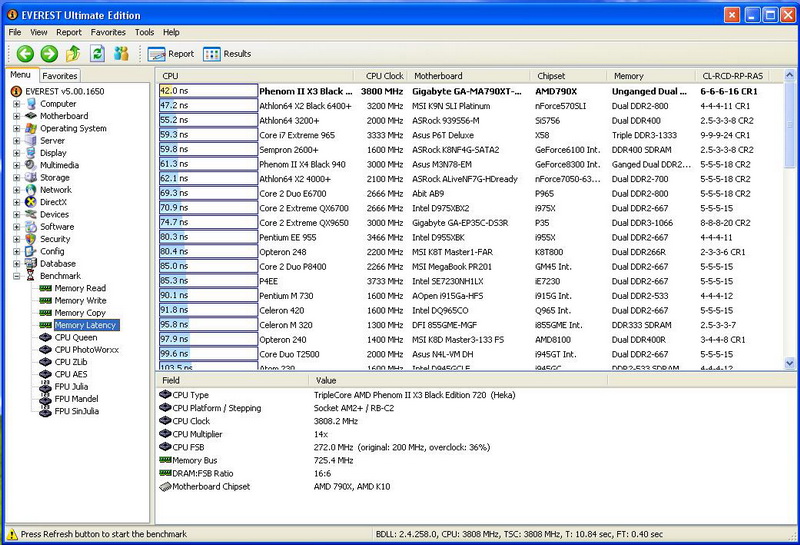
Task: Open the Tools menu
Action: (x=144, y=32)
